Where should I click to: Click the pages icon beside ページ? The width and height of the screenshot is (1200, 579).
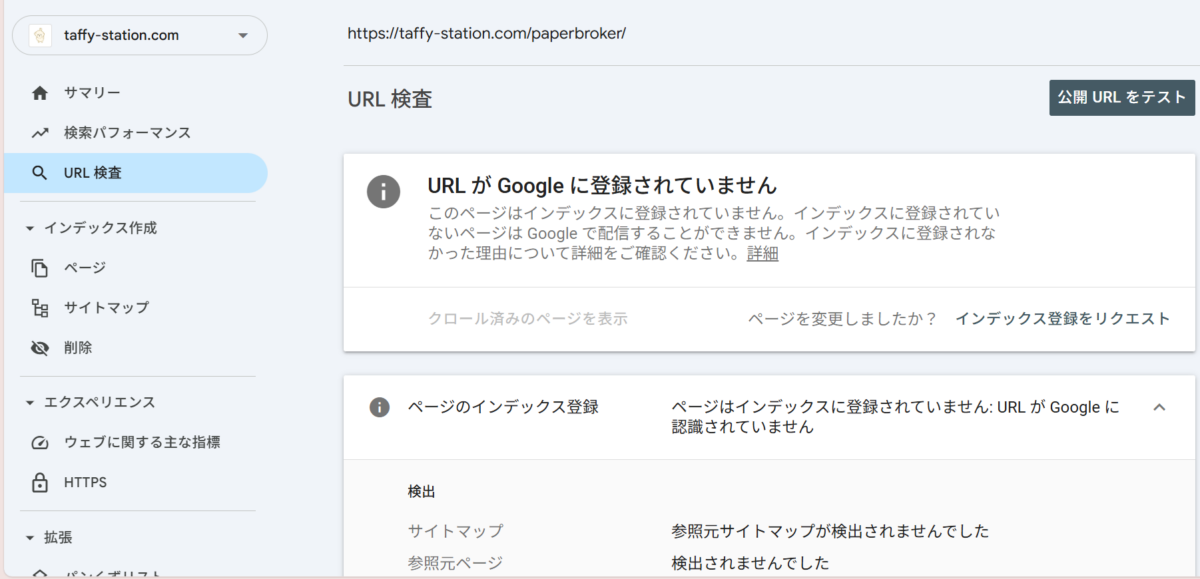pyautogui.click(x=40, y=267)
